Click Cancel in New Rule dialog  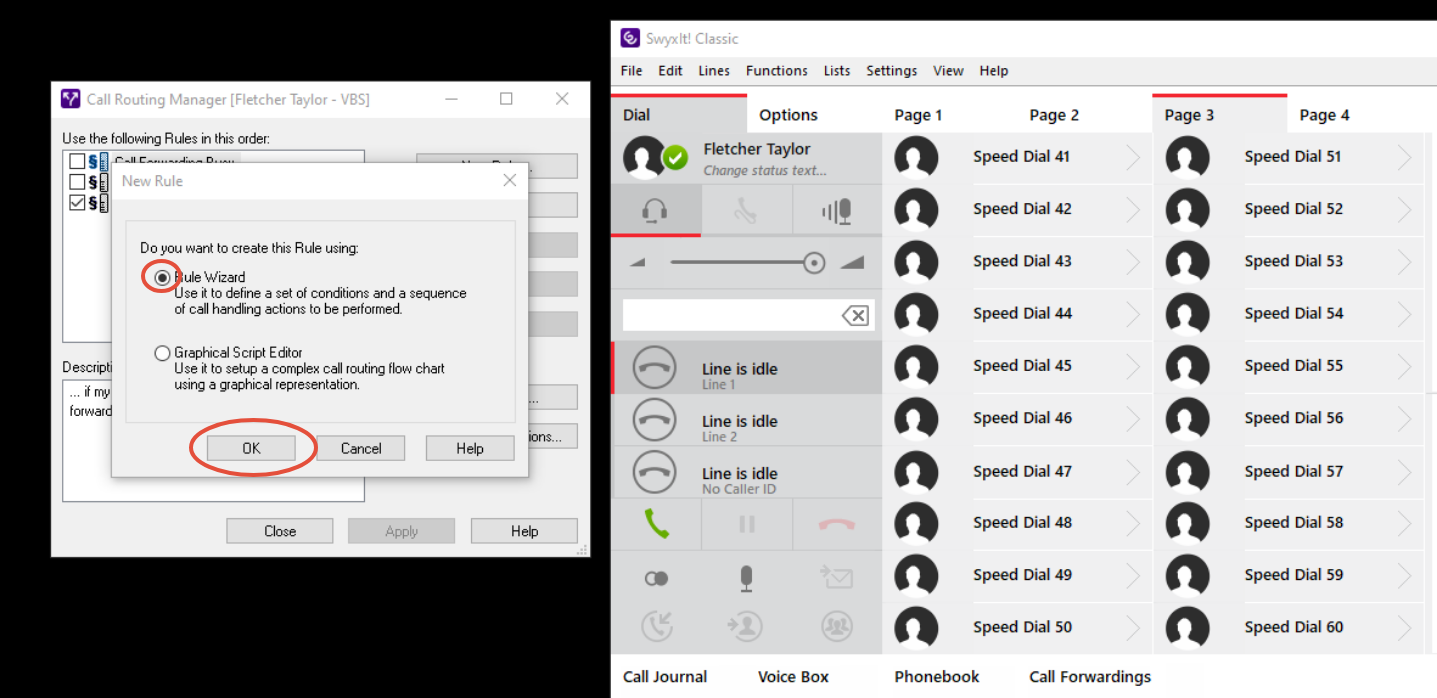[361, 448]
